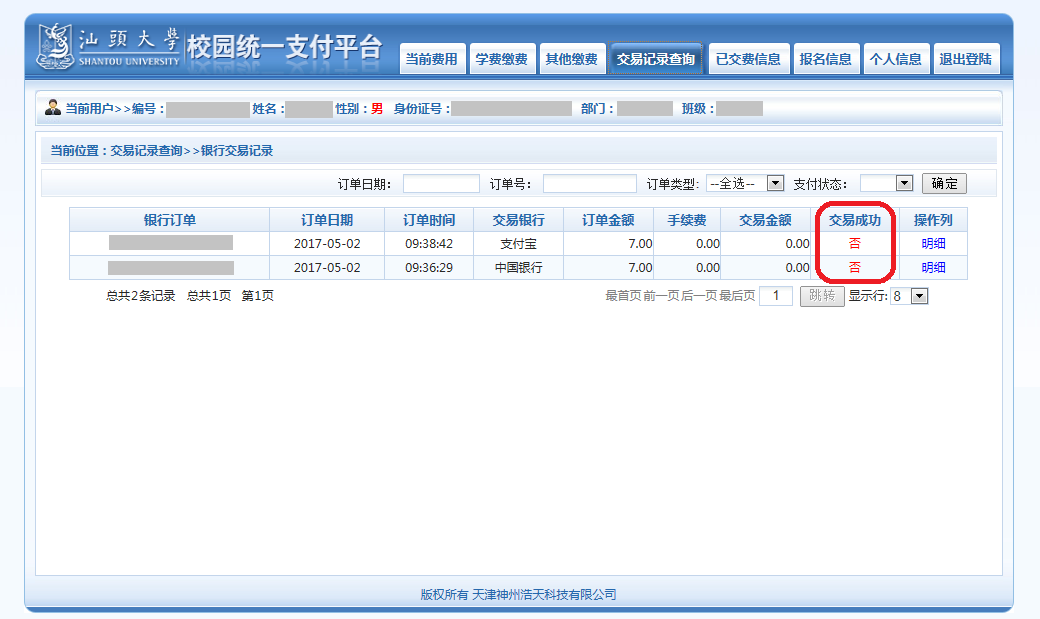Image resolution: width=1040 pixels, height=619 pixels.
Task: Click the Shantou University logo
Action: (x=110, y=47)
